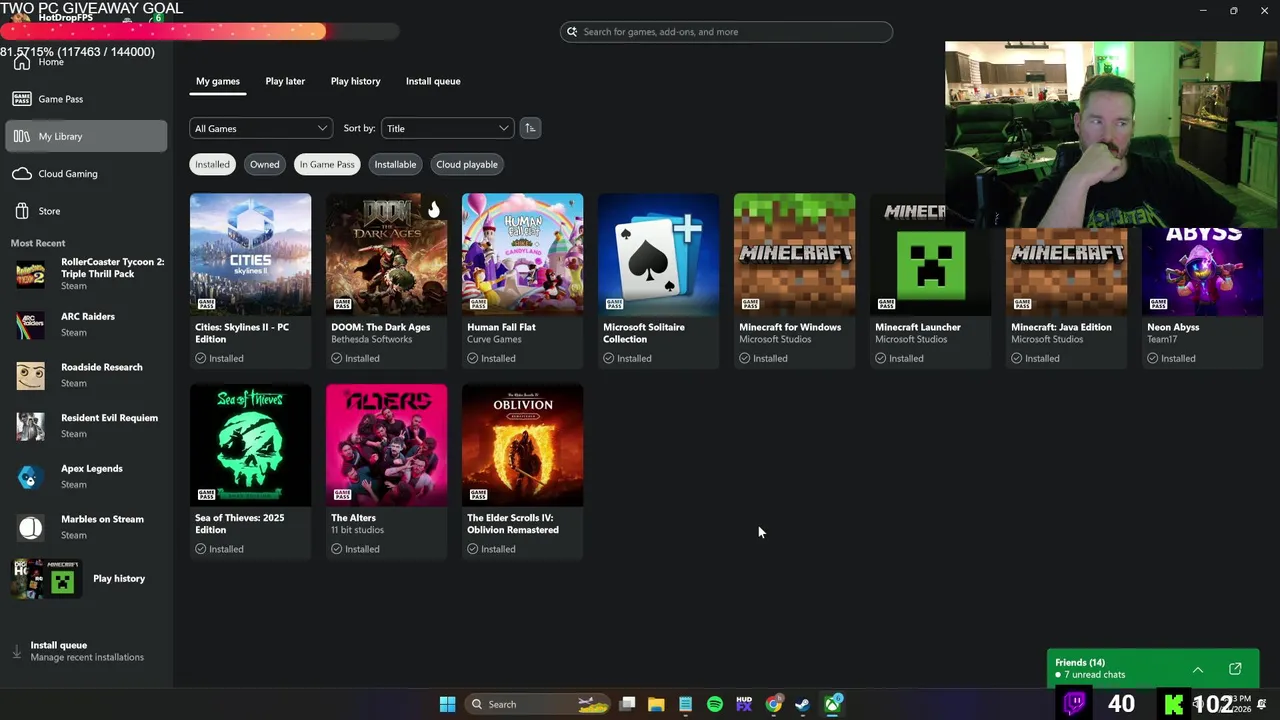Image resolution: width=1280 pixels, height=720 pixels.
Task: Click the Twitch overlay icon near the taskbar
Action: click(1075, 703)
